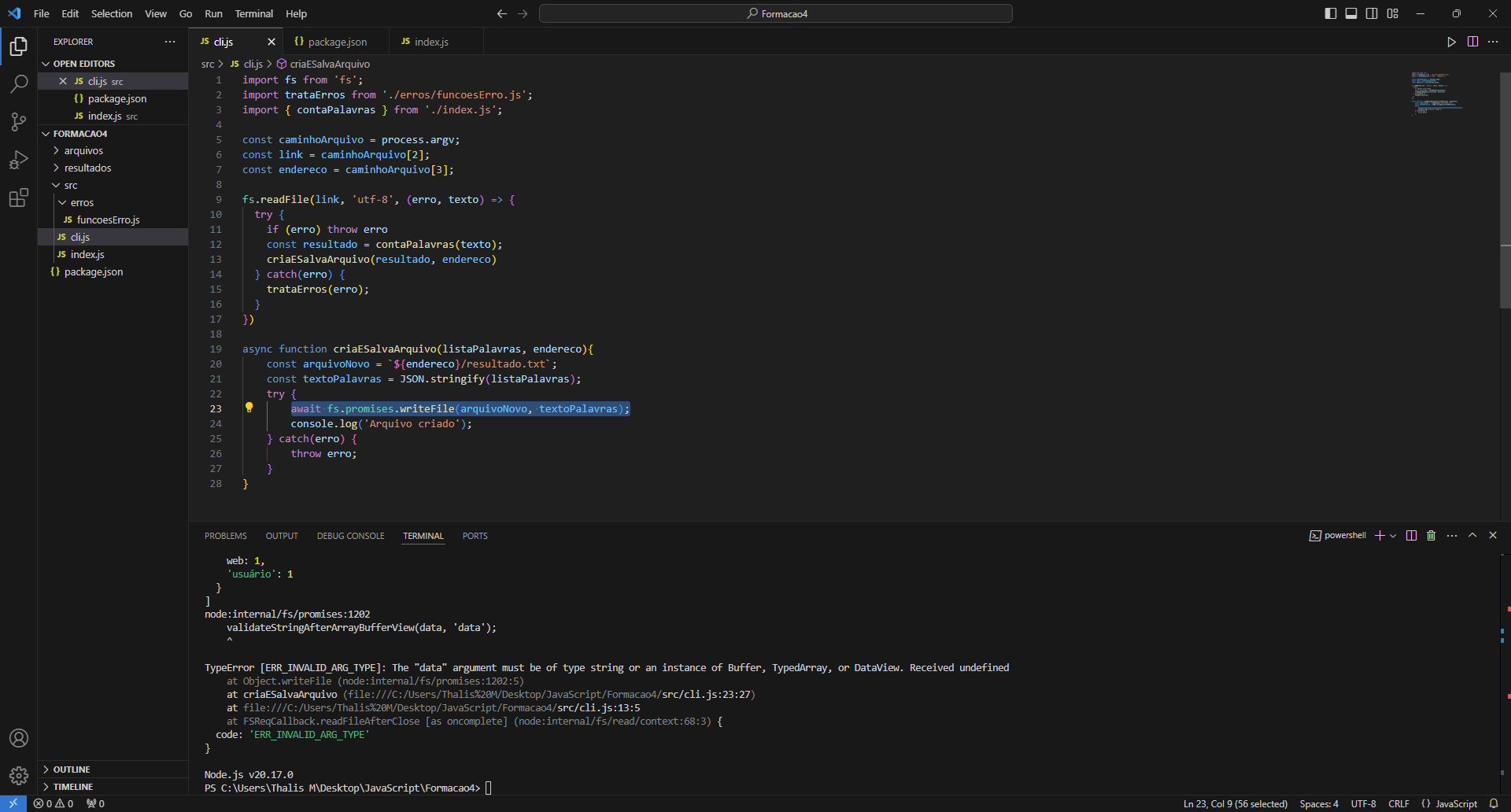This screenshot has height=812, width=1511.
Task: Click criaESalvaArquivo in the breadcrumb
Action: pyautogui.click(x=330, y=64)
